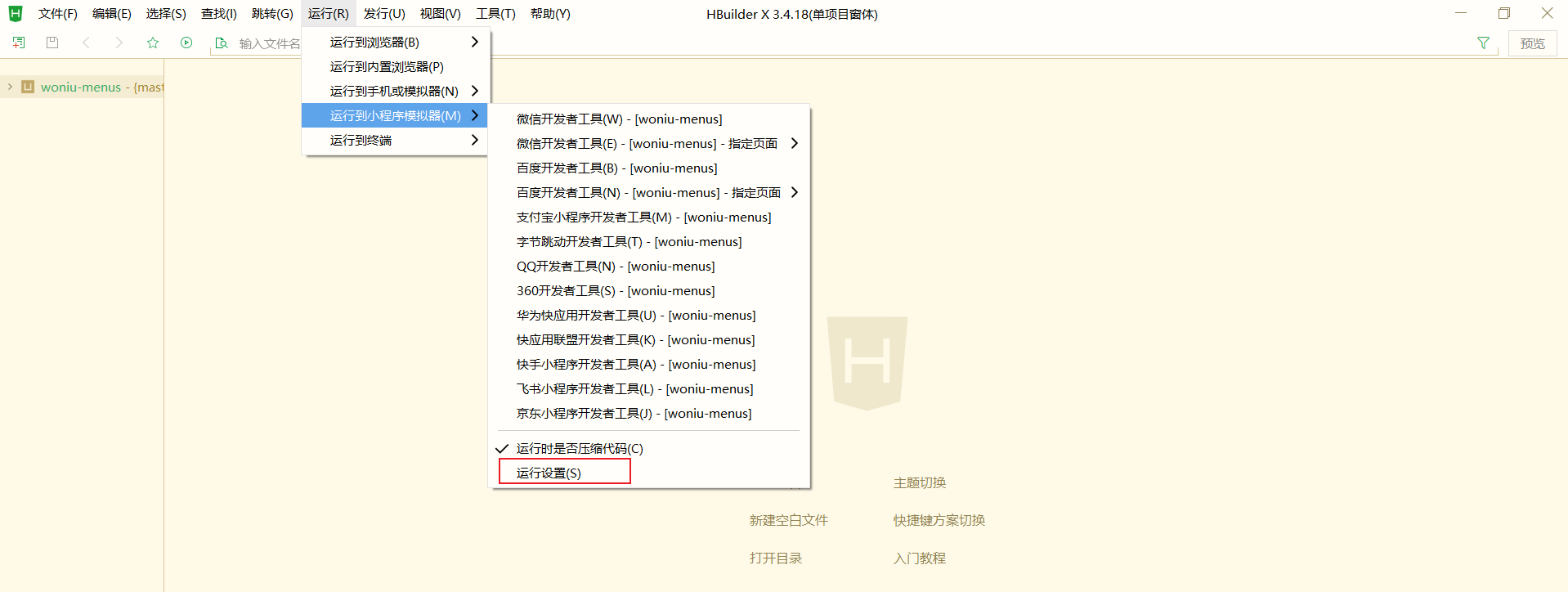Open the 发行(U) menu
Viewport: 1568px width, 592px height.
384,14
